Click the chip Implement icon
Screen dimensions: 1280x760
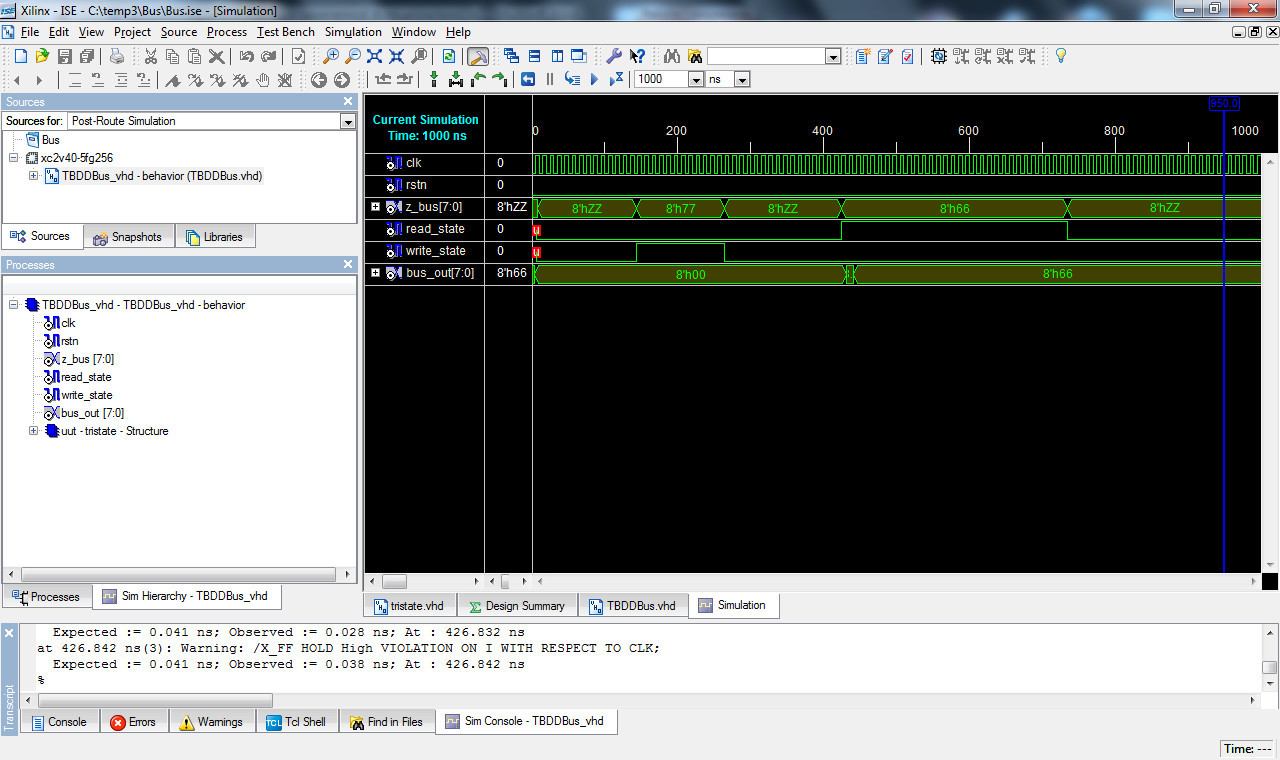(938, 56)
